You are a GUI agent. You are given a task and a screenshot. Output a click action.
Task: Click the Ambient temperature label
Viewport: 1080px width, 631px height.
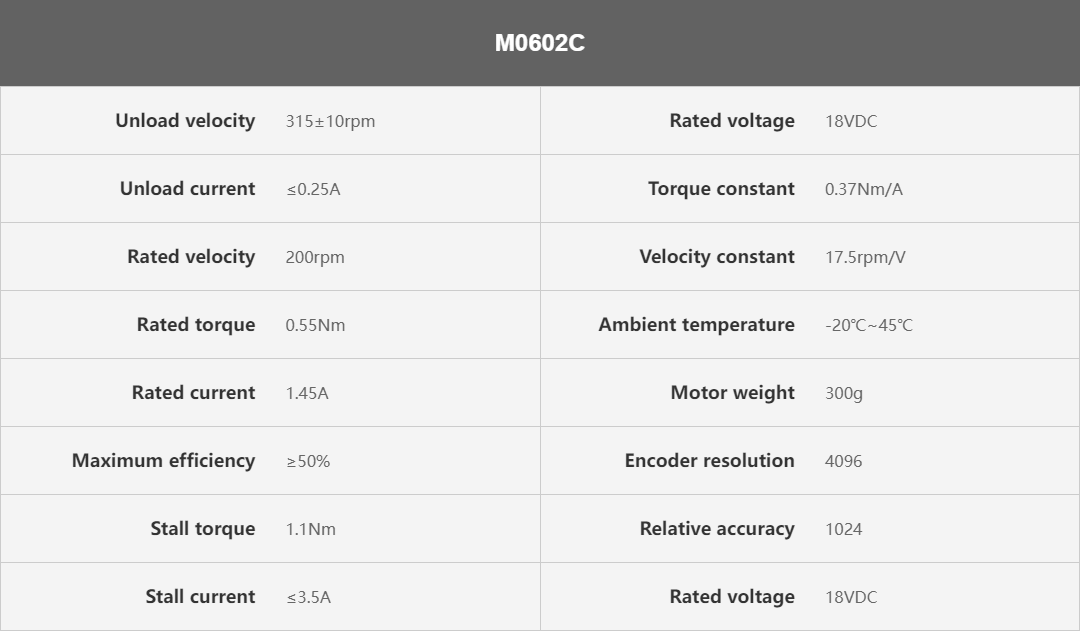pos(696,324)
